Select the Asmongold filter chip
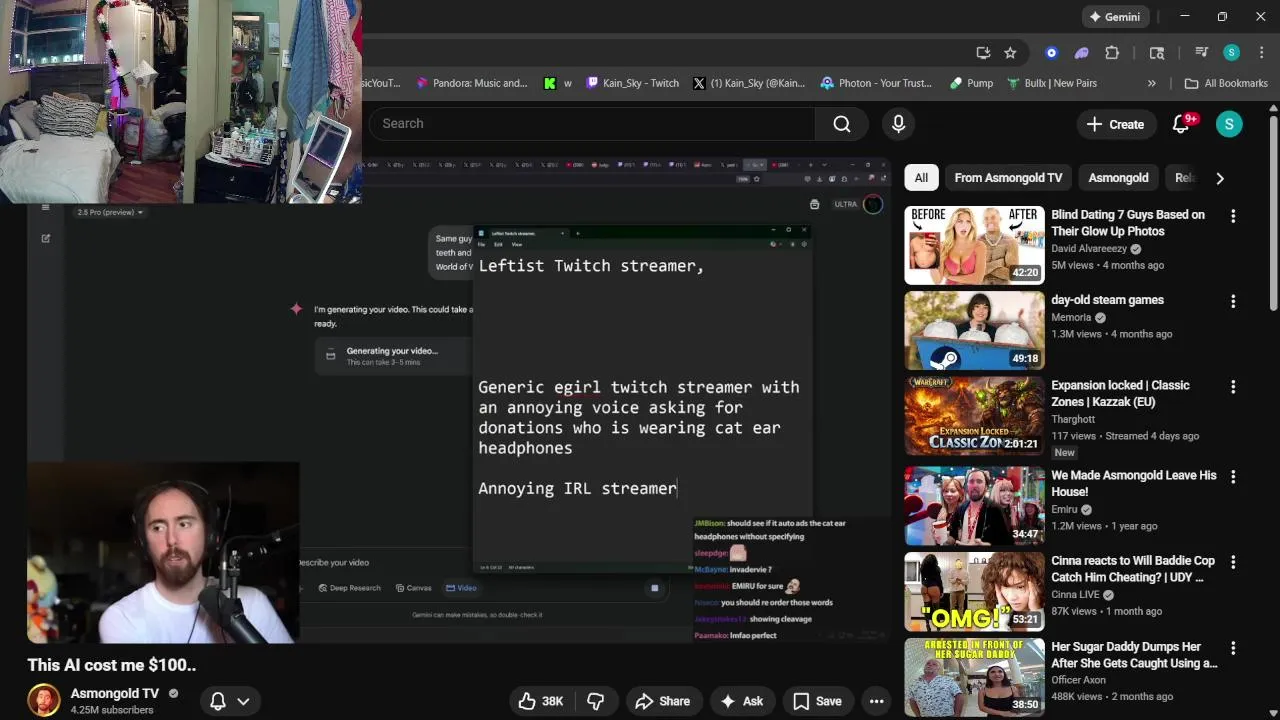Image resolution: width=1280 pixels, height=720 pixels. click(1118, 178)
